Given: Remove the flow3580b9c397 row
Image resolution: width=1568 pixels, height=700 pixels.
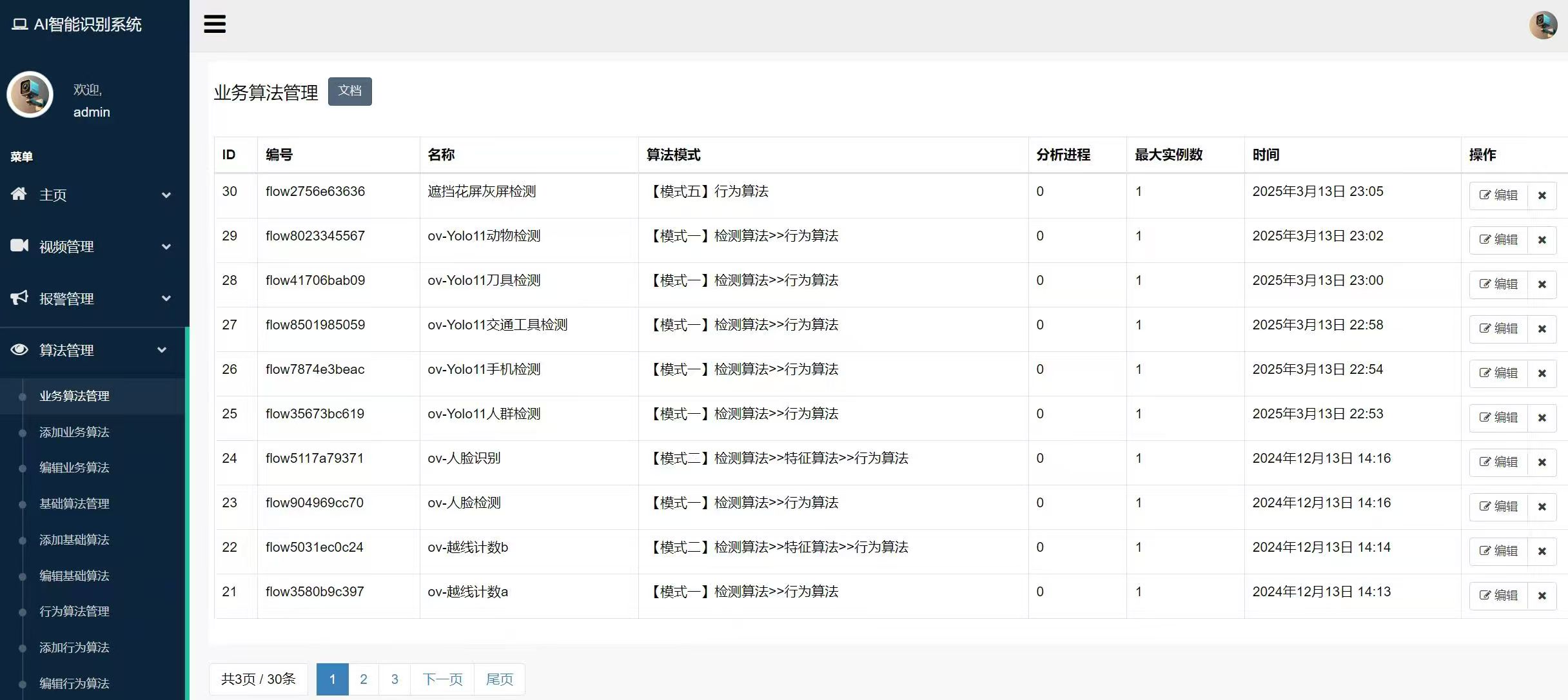Looking at the screenshot, I should 1542,596.
